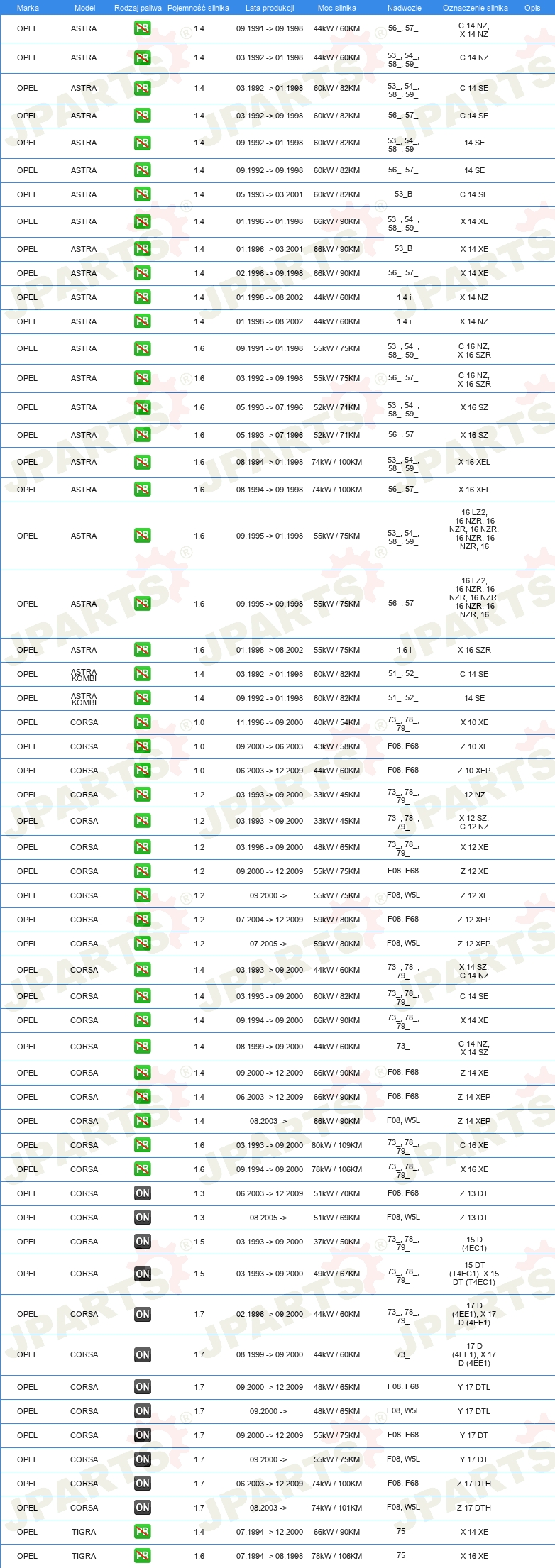Click diesel icon in Corsa 49kW / 67KM row
555x1568 pixels.
(143, 1274)
